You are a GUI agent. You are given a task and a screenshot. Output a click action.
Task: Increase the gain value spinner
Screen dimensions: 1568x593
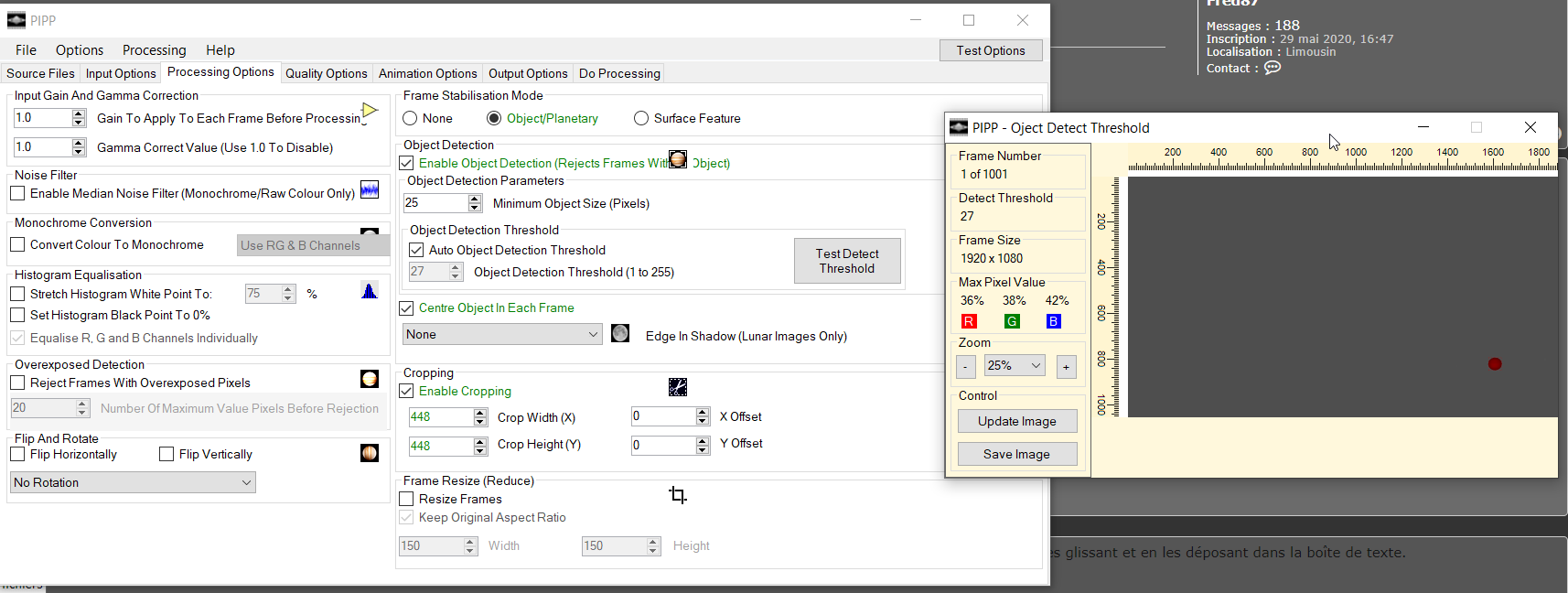tap(79, 113)
